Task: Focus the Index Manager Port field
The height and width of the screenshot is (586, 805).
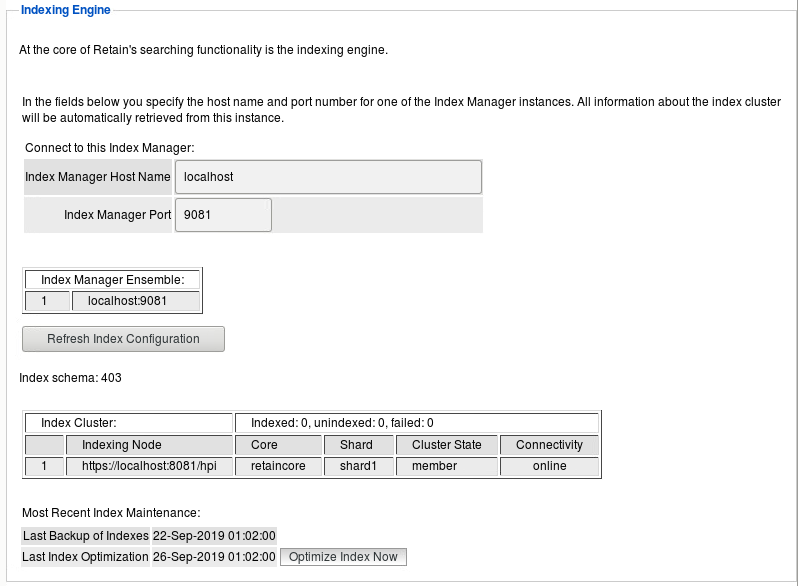Action: point(223,215)
